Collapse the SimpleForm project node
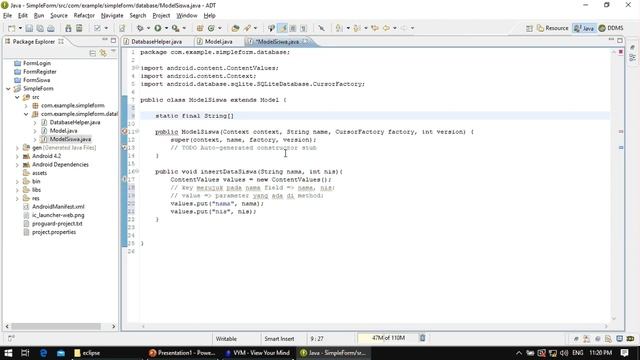Image resolution: width=640 pixels, height=360 pixels. pyautogui.click(x=8, y=89)
